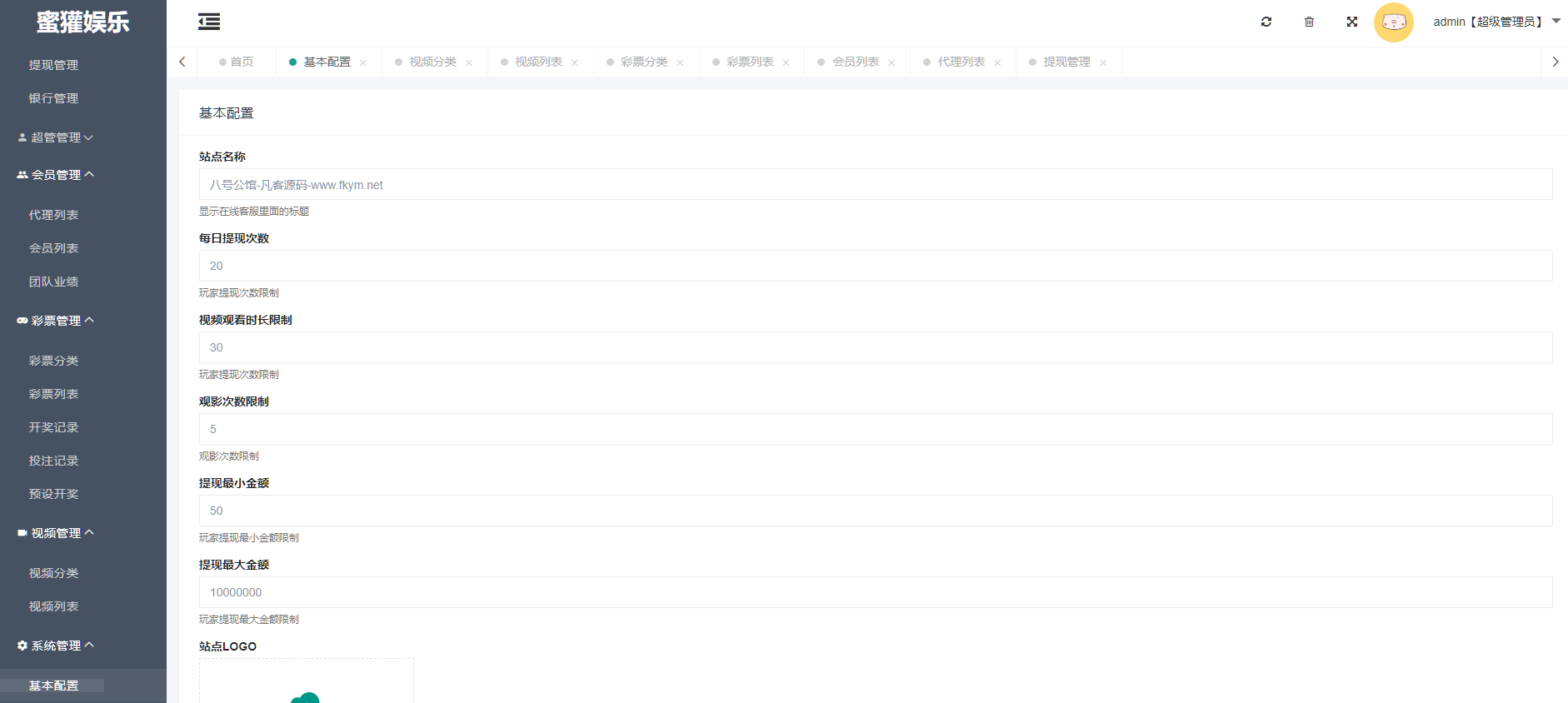
Task: Click the 站点名称 input field
Action: coord(875,185)
